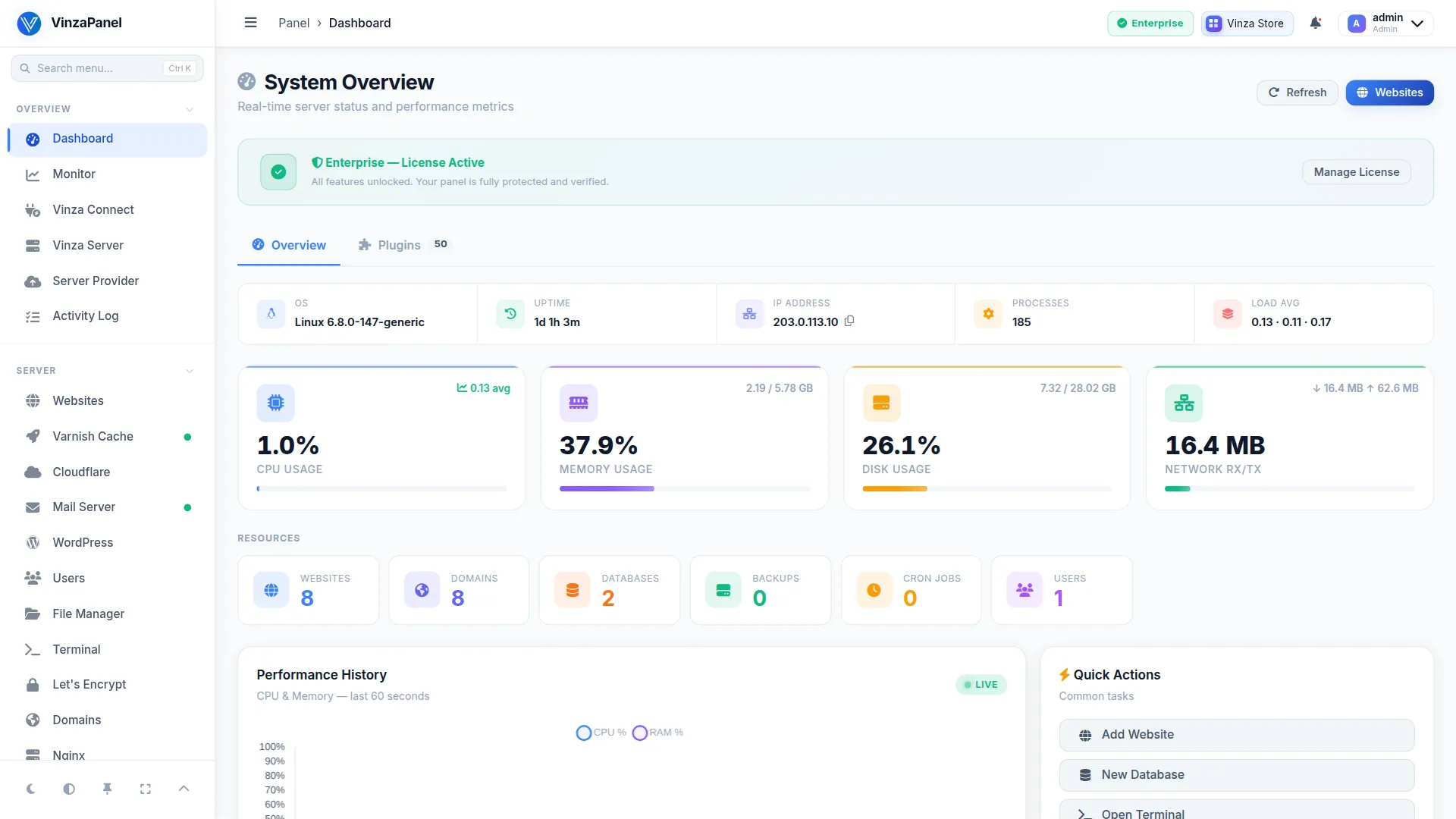This screenshot has height=819, width=1456.
Task: Open Monitor in the sidebar
Action: tap(107, 174)
